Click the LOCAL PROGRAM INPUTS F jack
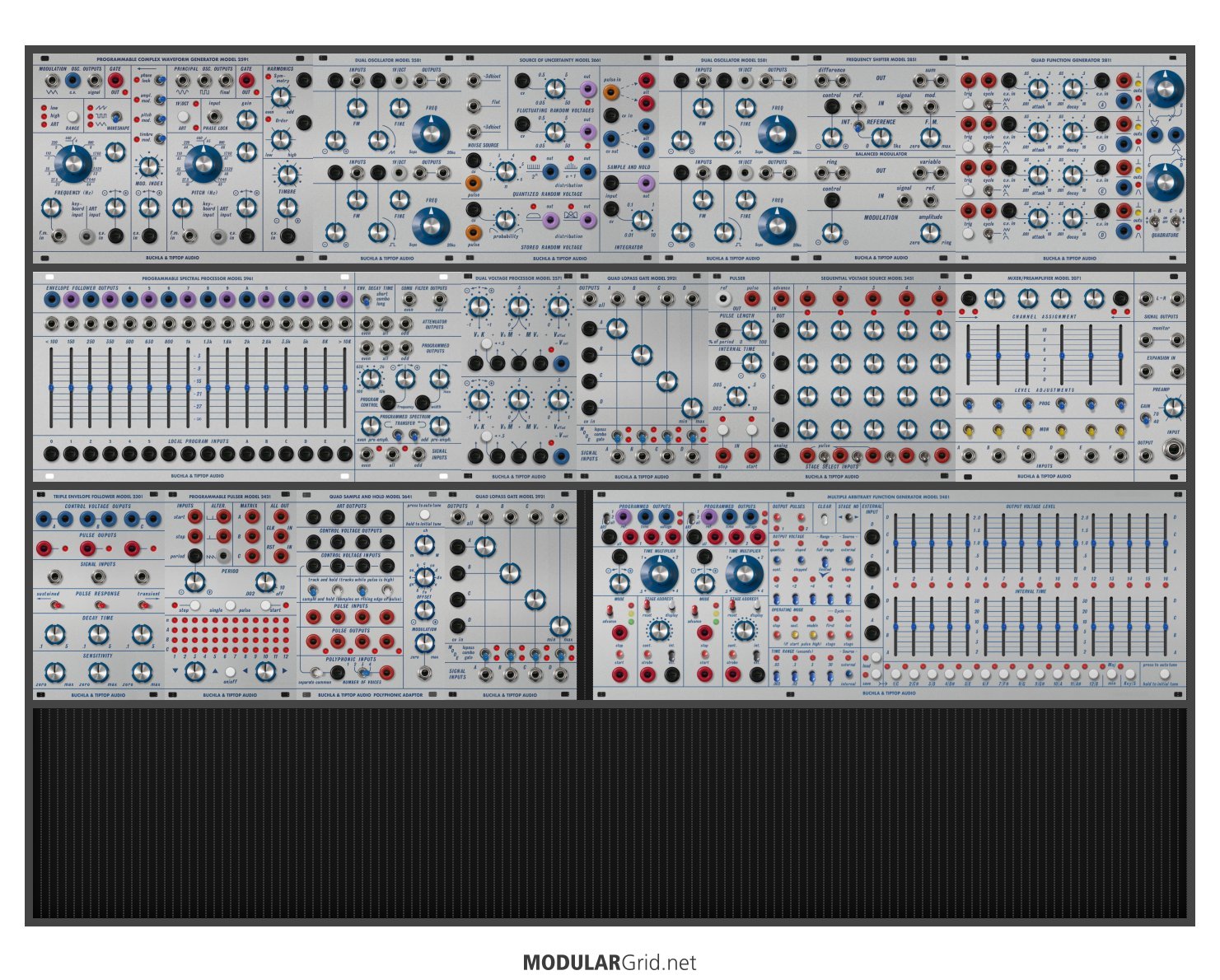This screenshot has width=1220, height=980. point(344,454)
